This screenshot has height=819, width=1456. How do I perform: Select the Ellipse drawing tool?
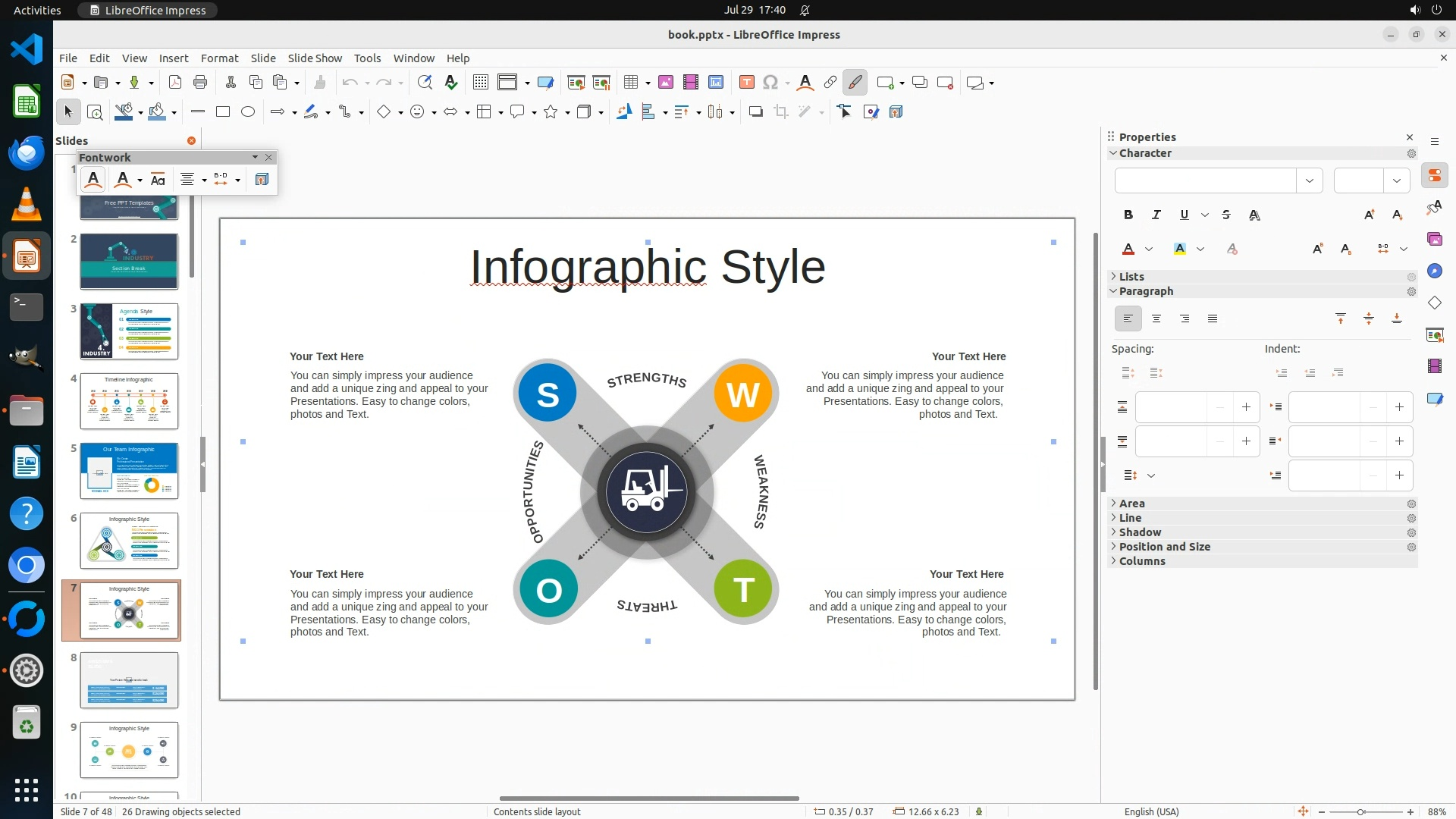pyautogui.click(x=248, y=112)
